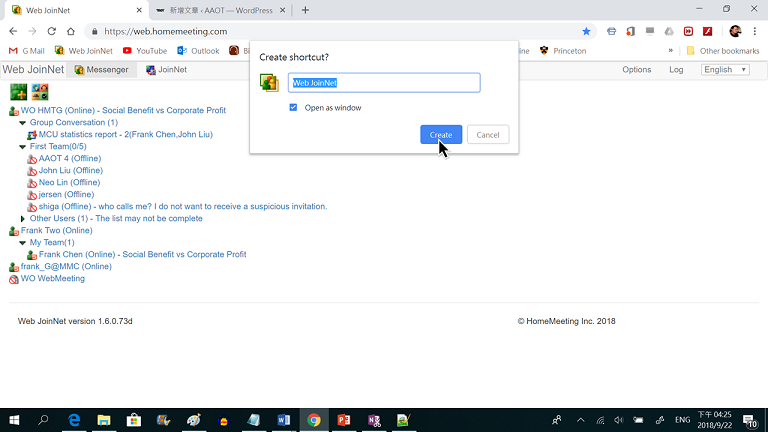Click the shortcut name text field
Image resolution: width=768 pixels, height=432 pixels.
coord(384,83)
